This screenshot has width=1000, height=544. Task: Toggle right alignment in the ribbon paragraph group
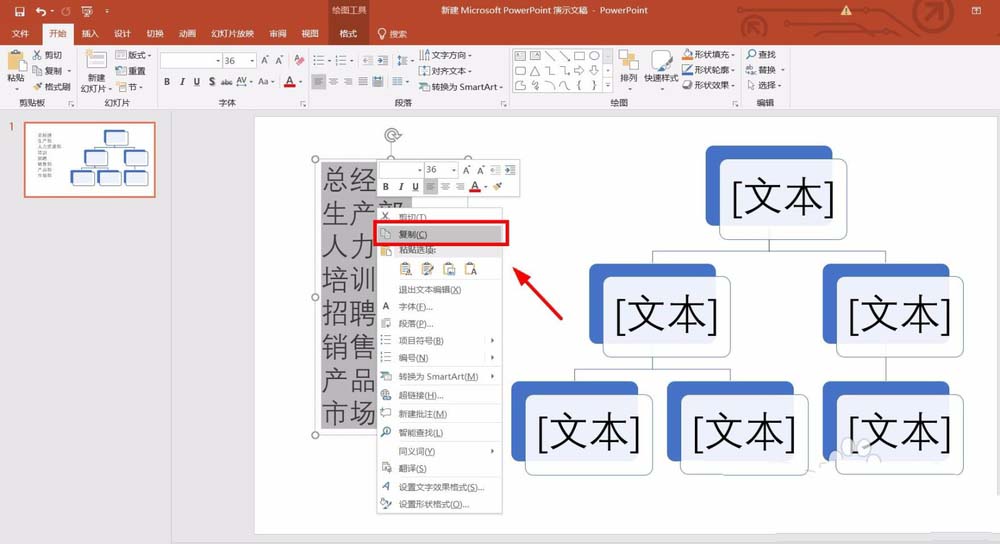coord(348,82)
